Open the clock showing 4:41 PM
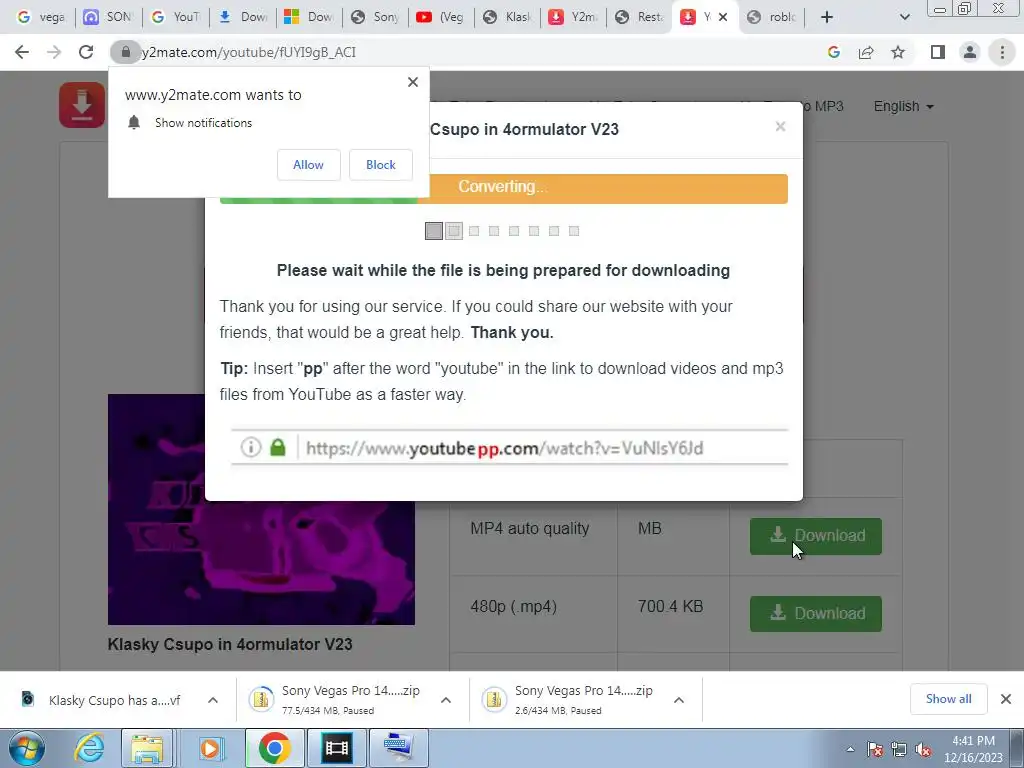The height and width of the screenshot is (768, 1024). [973, 749]
